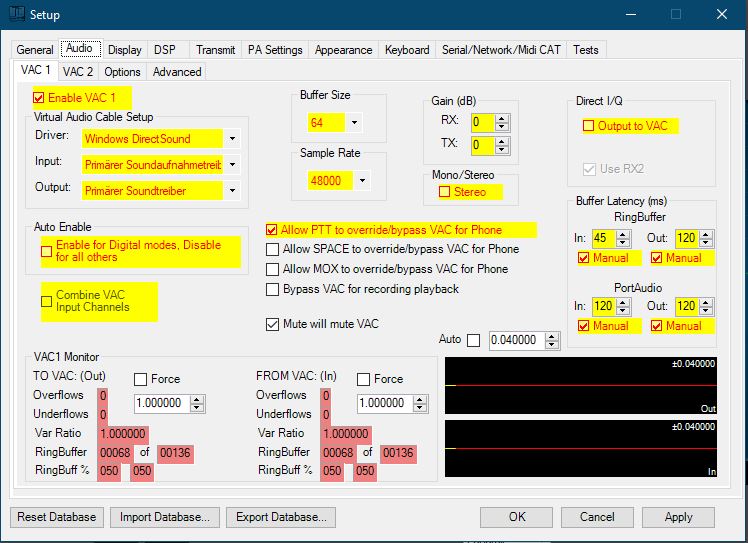Screen dimensions: 748x543
Task: Check Bypass VAC for recording playback
Action: [x=272, y=289]
